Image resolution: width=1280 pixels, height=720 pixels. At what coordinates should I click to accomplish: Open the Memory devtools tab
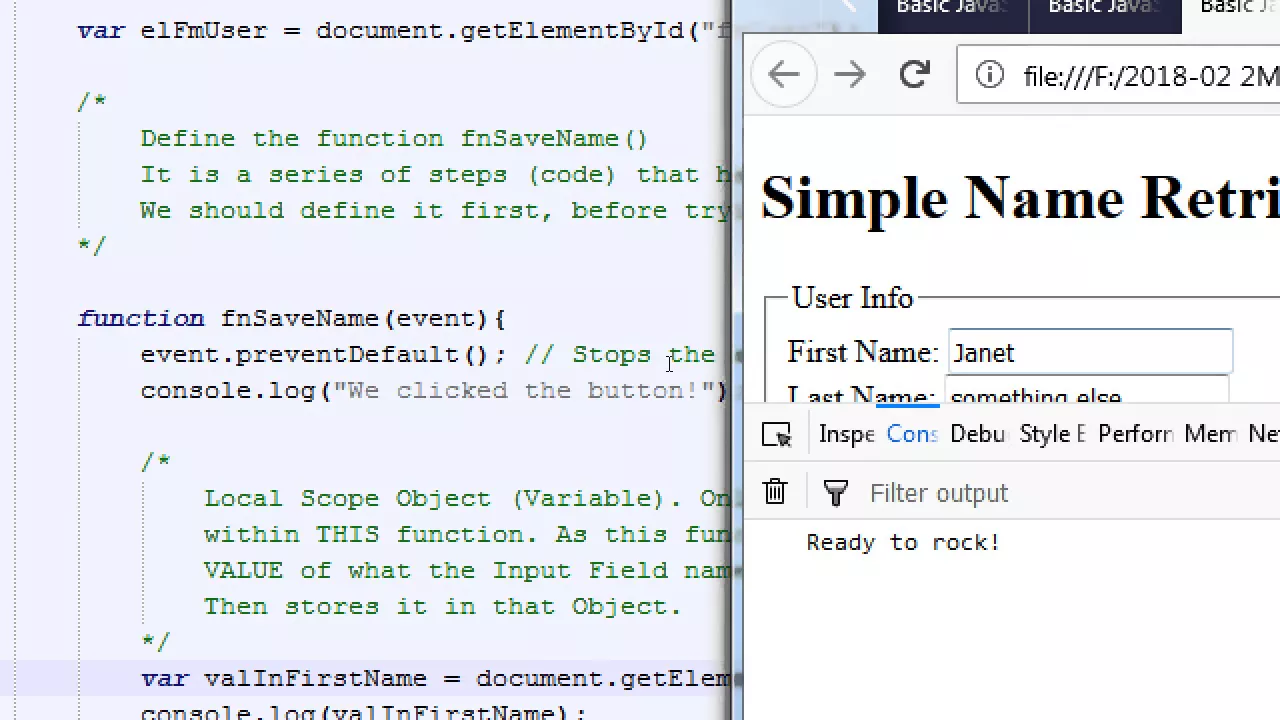1210,434
